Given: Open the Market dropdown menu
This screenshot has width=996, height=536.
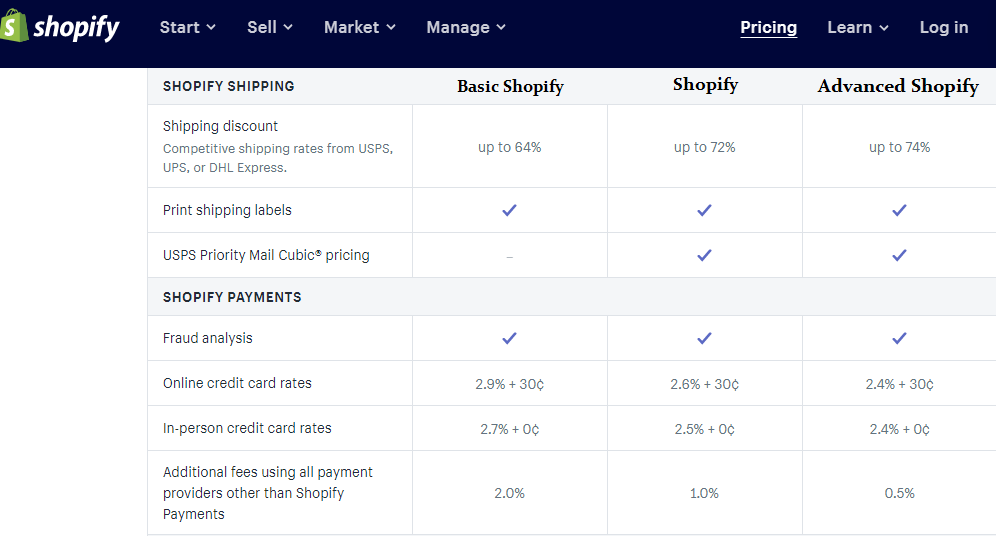Looking at the screenshot, I should 360,27.
